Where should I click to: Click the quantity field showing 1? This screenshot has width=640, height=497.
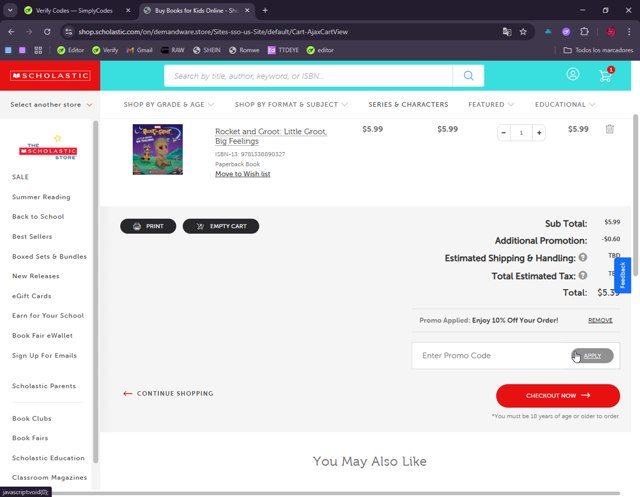(521, 133)
